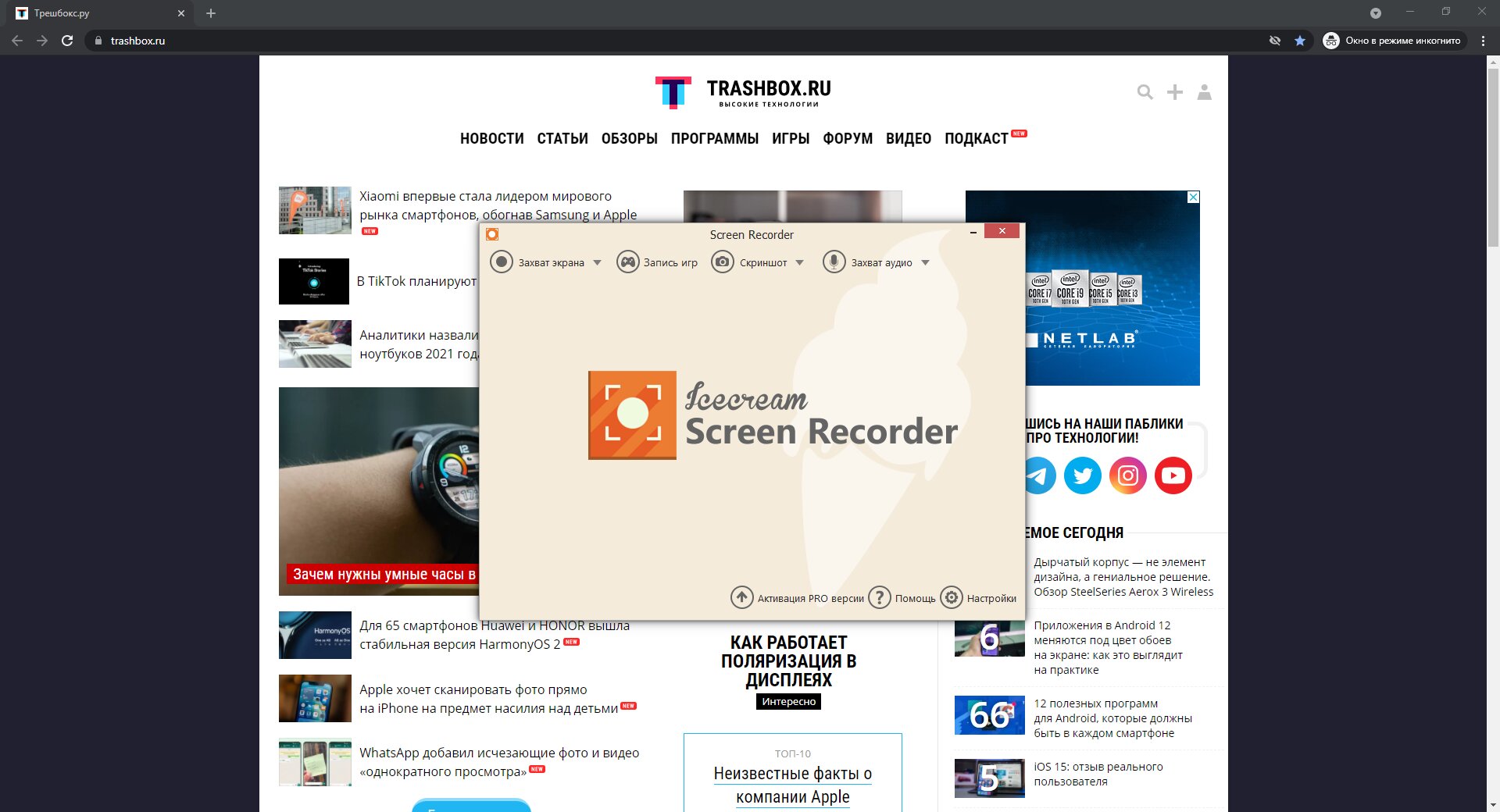Click the browser forward arrow
This screenshot has height=812, width=1500.
(x=42, y=41)
